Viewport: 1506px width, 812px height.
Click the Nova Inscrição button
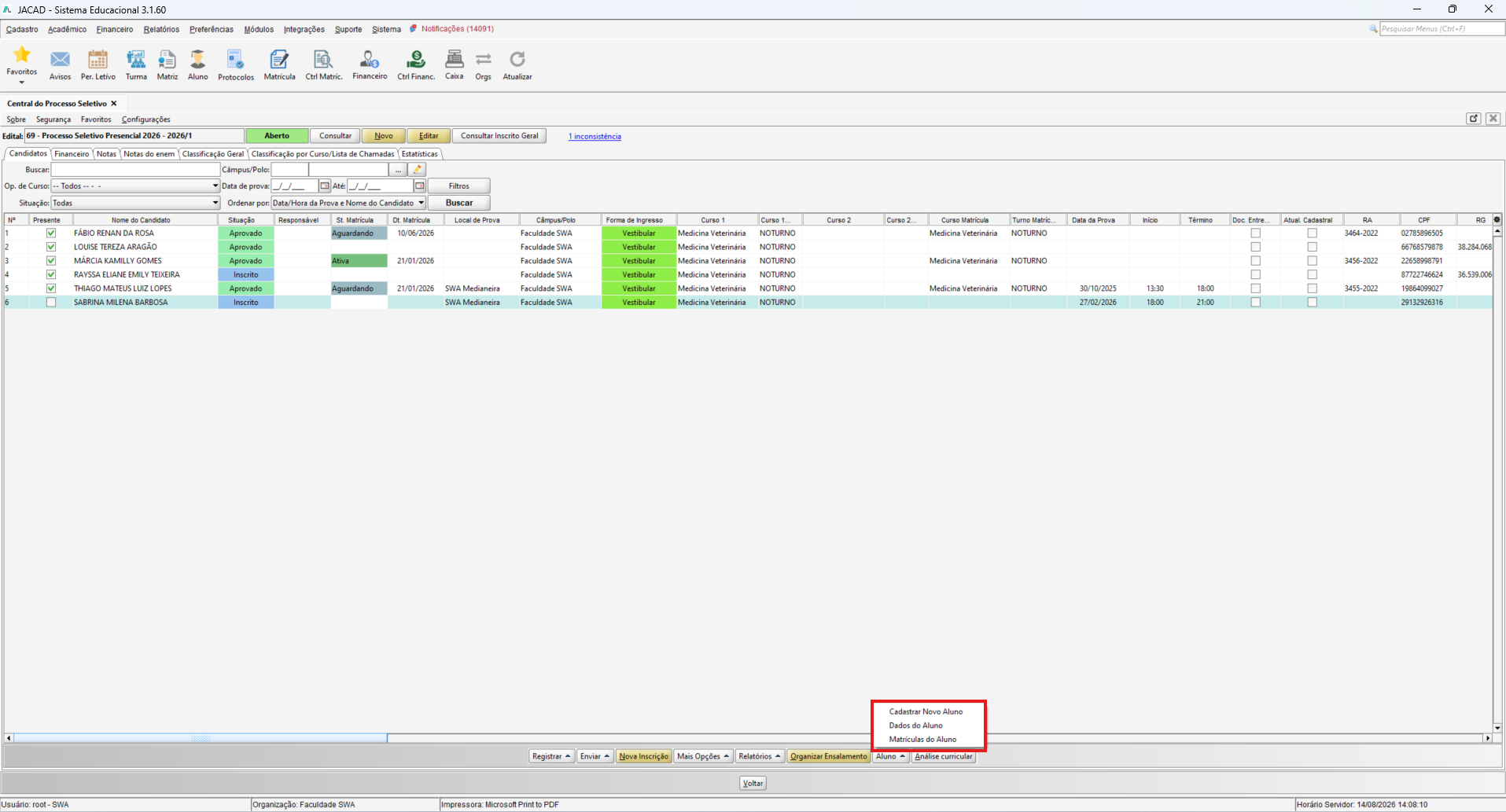coord(643,756)
